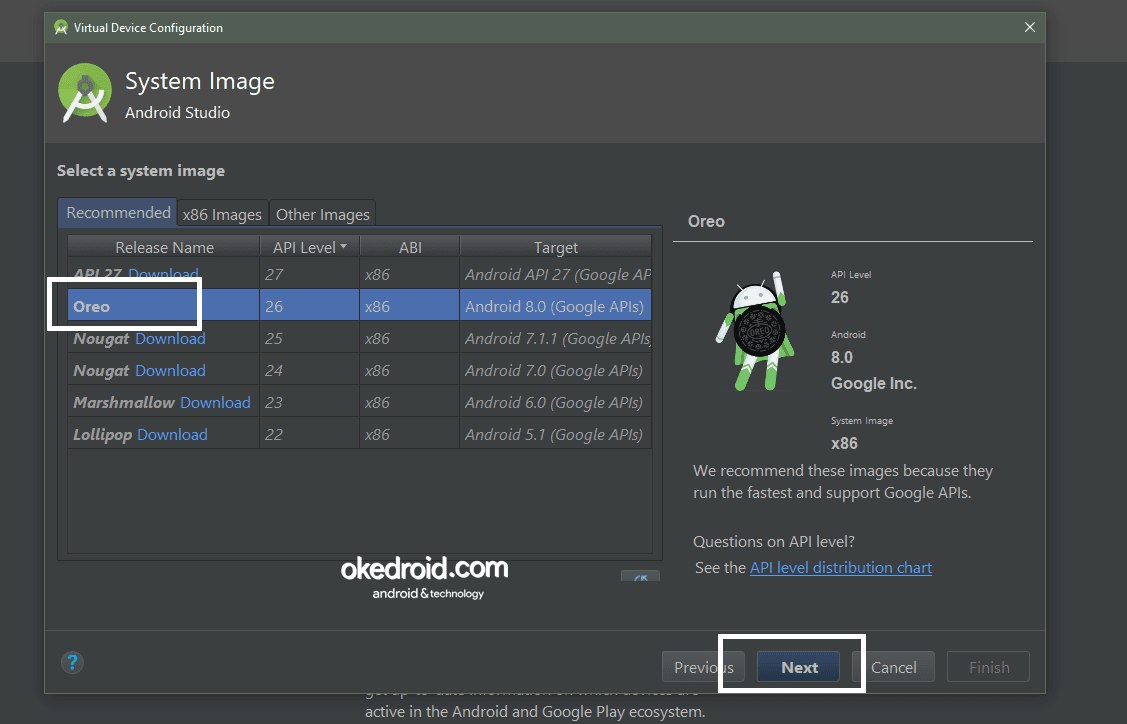Click the ABI column header
Viewport: 1127px width, 724px height.
[x=410, y=247]
